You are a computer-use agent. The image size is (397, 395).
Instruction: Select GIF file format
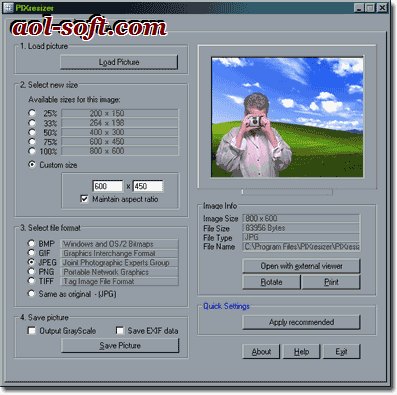pyautogui.click(x=31, y=253)
